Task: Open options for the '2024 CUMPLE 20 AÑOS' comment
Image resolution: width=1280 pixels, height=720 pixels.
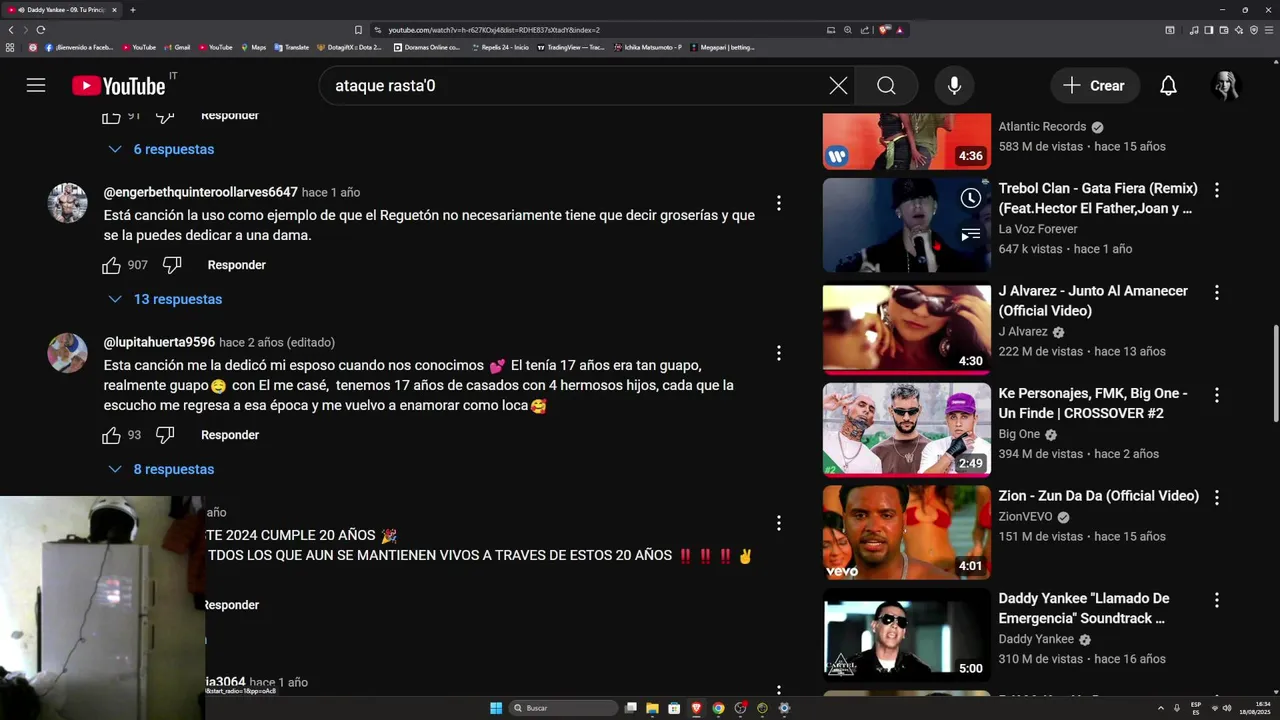Action: point(779,523)
